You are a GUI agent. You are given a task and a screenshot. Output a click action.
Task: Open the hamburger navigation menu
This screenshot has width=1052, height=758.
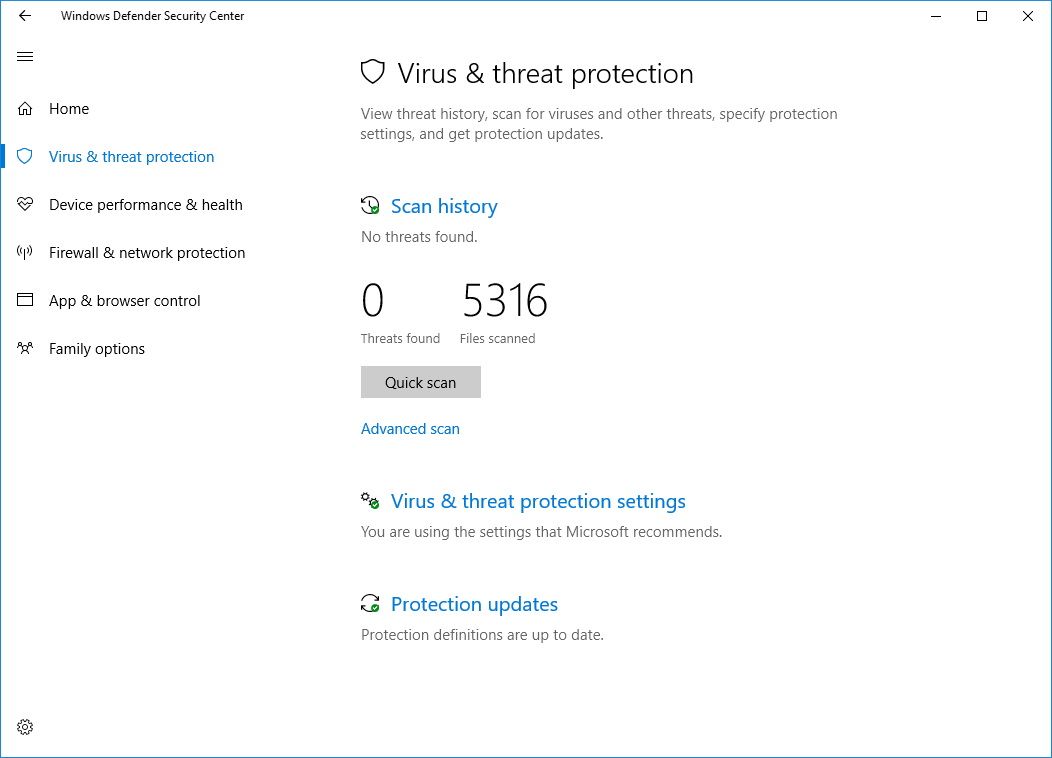tap(25, 56)
